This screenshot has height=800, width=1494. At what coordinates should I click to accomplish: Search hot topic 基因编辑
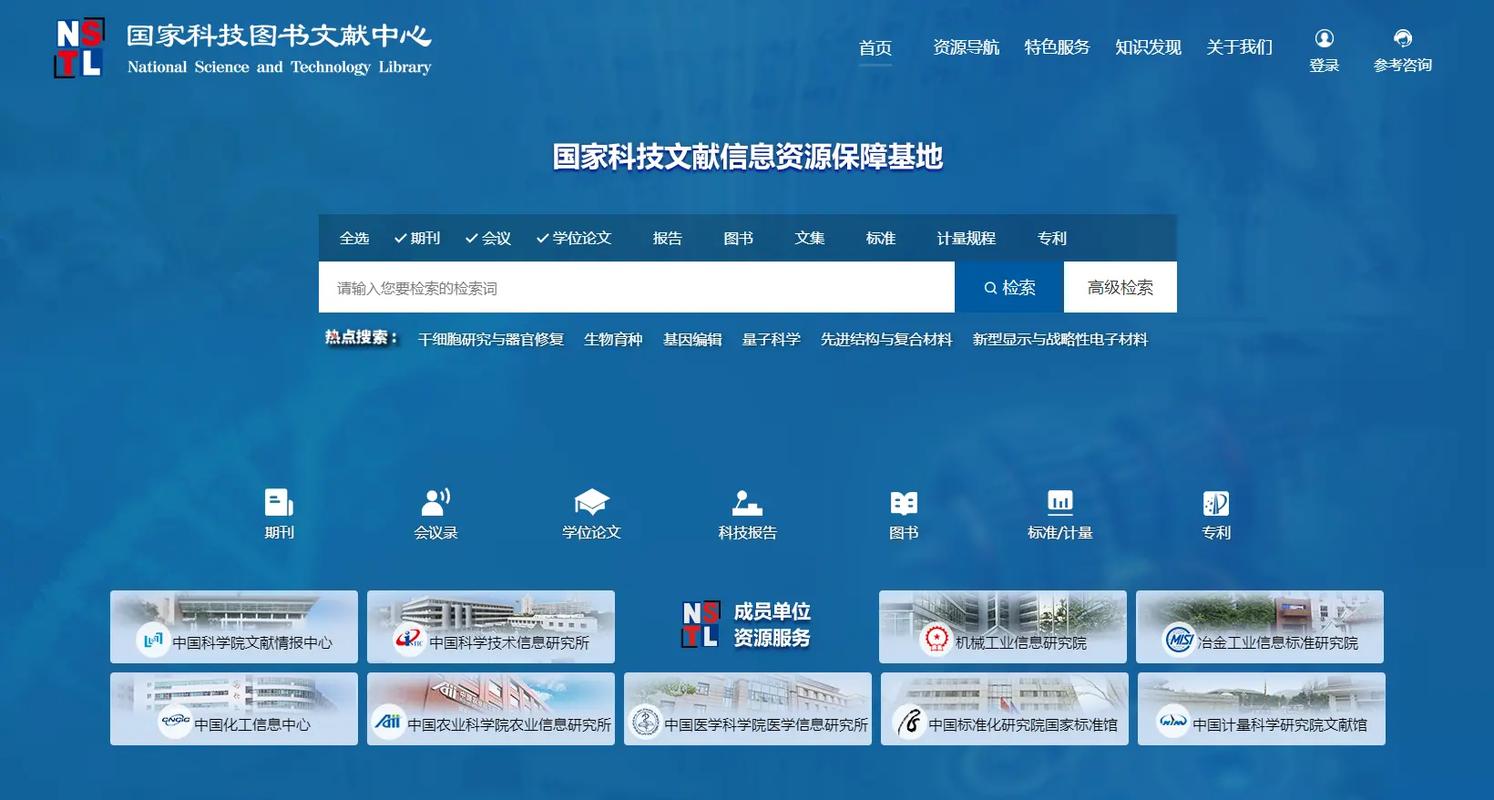click(x=692, y=339)
